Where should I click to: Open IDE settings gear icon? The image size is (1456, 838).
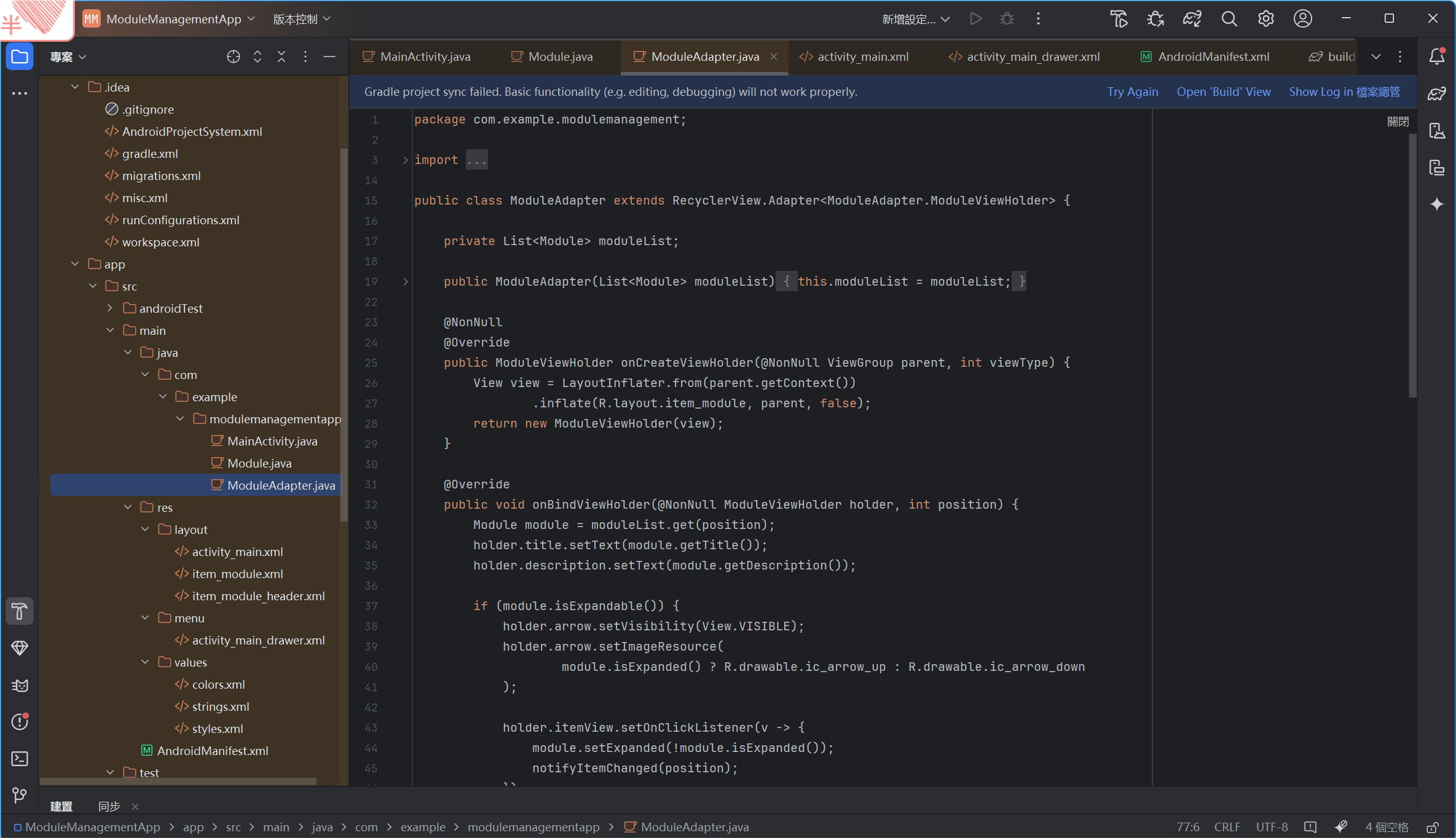pos(1265,19)
